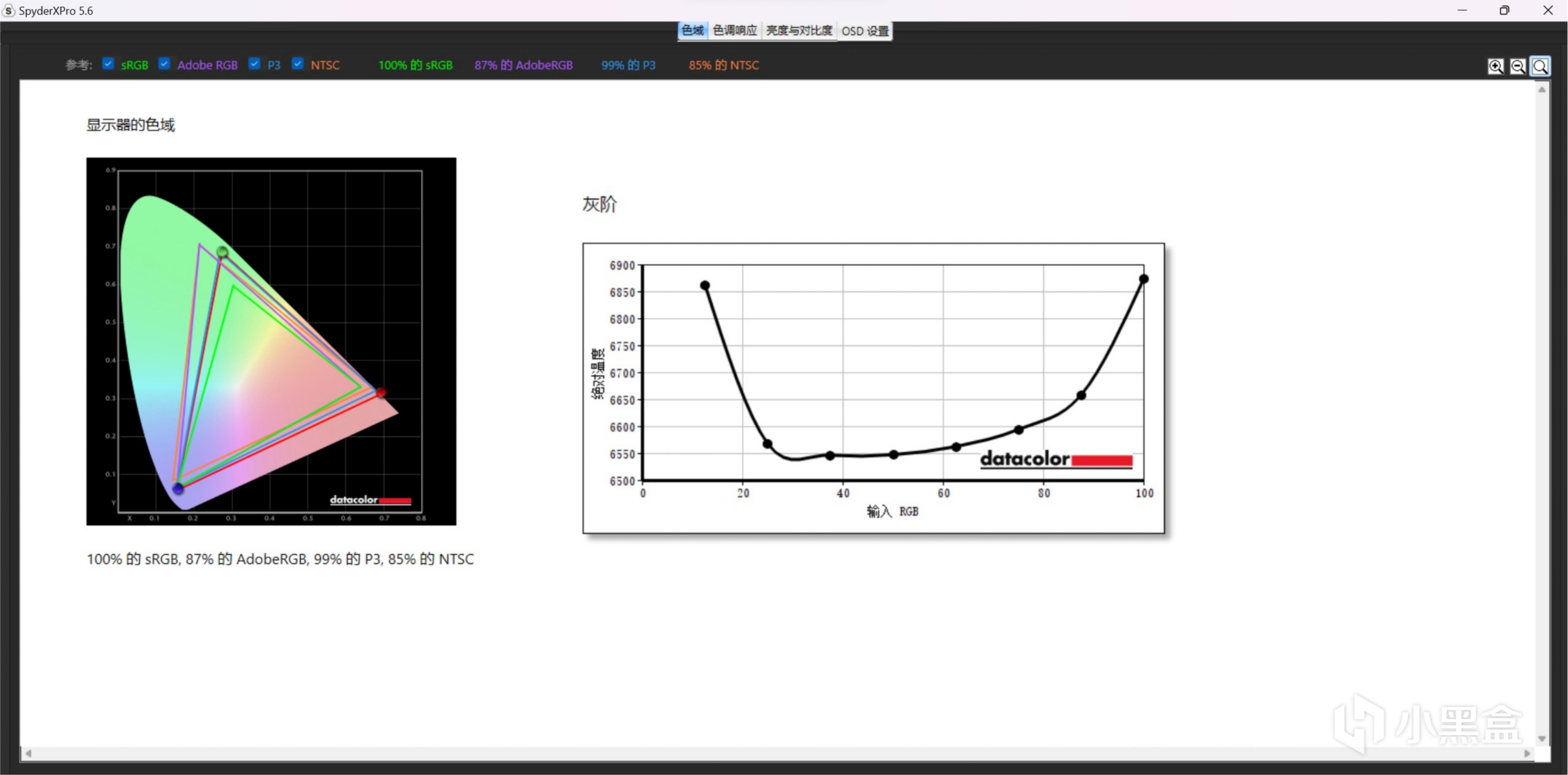
Task: Click the 100% 的 sRGB result label
Action: pyautogui.click(x=415, y=65)
